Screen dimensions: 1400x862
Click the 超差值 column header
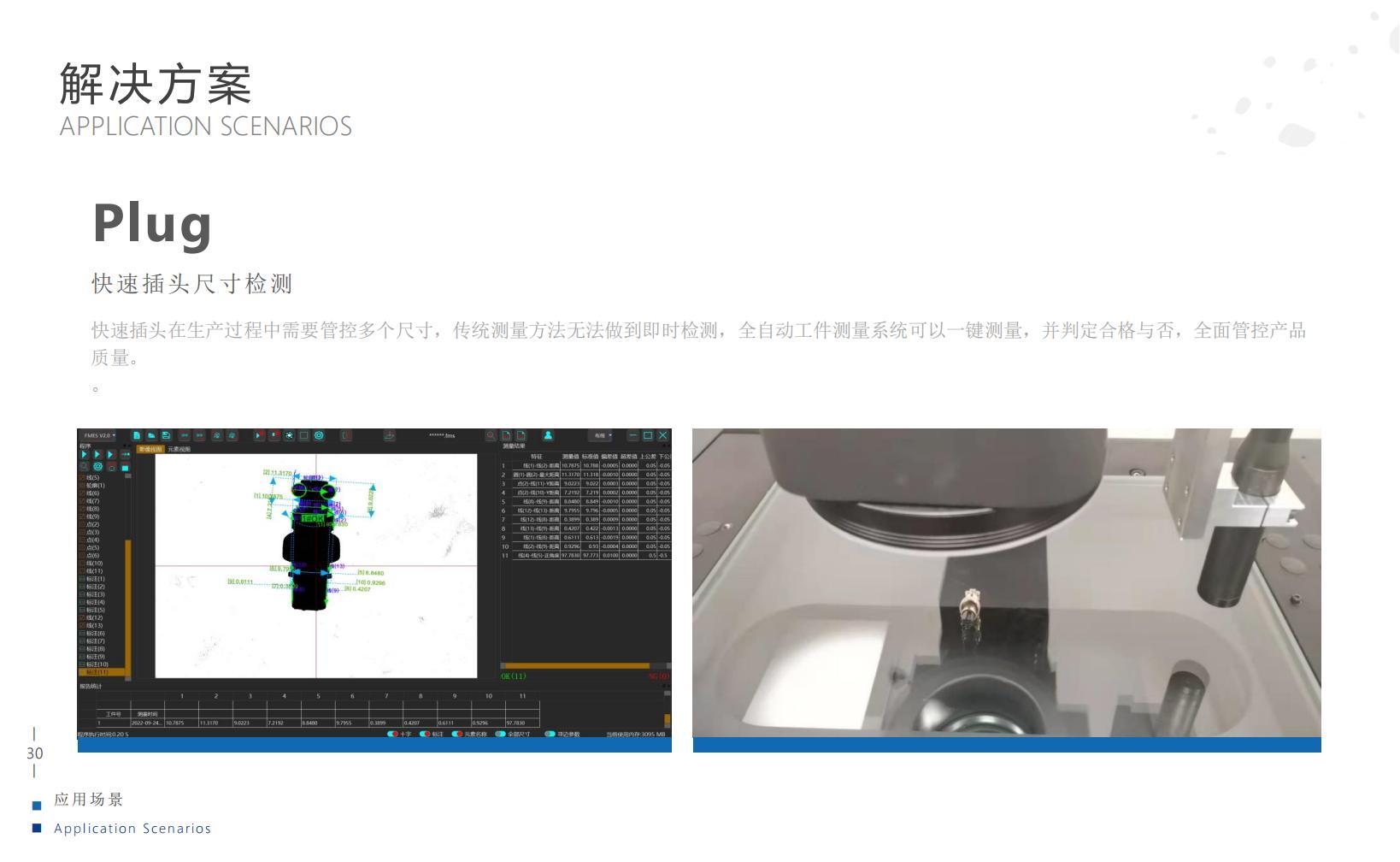(x=629, y=457)
